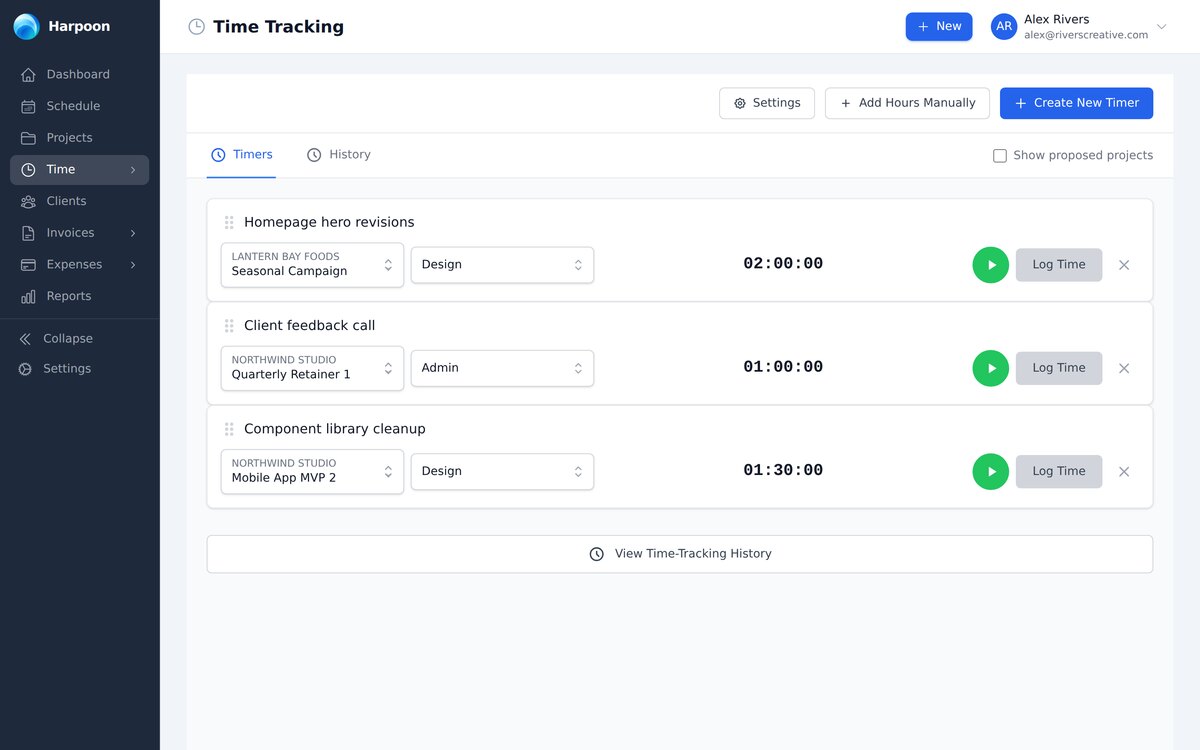Grab drag handle of Homepage hero revisions
1200x750 pixels.
pyautogui.click(x=229, y=222)
